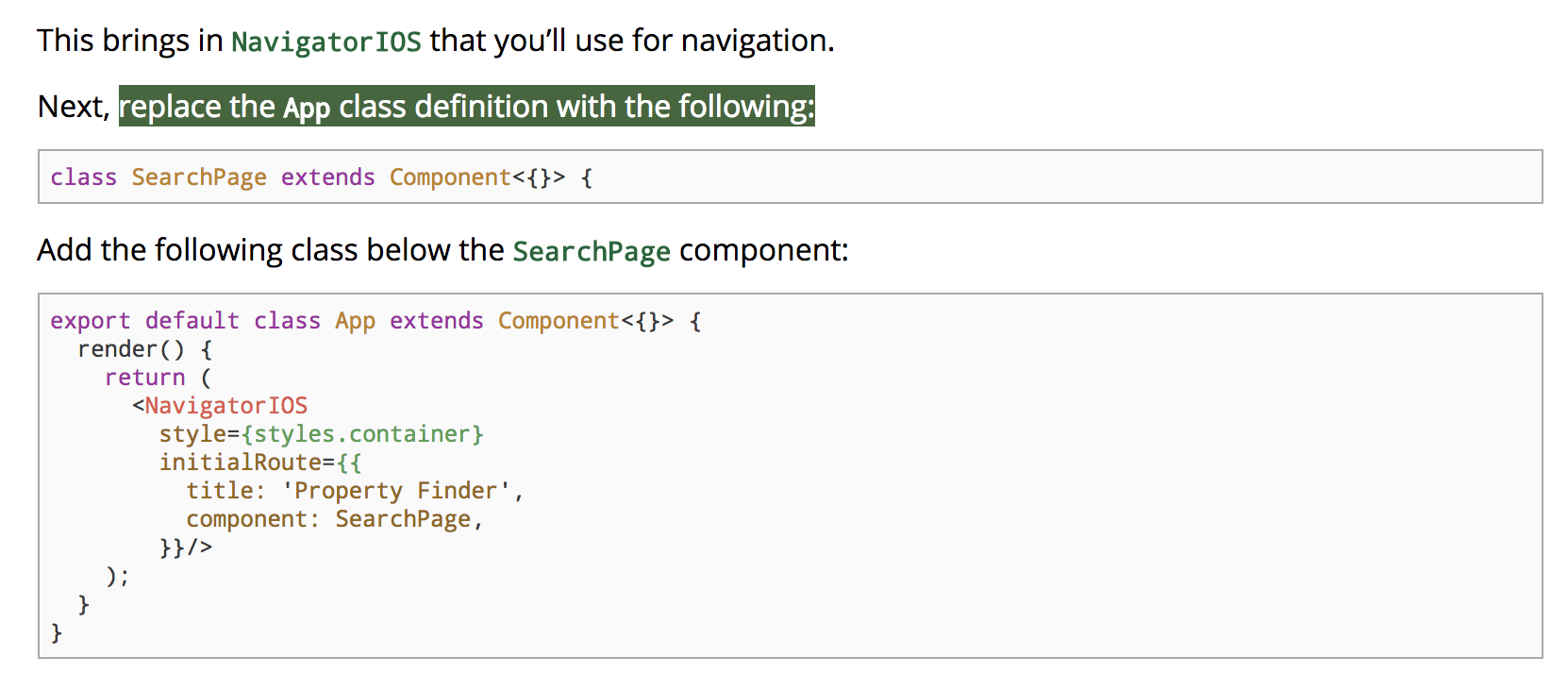1568x691 pixels.
Task: Click 'App' class name in second code block
Action: (356, 321)
